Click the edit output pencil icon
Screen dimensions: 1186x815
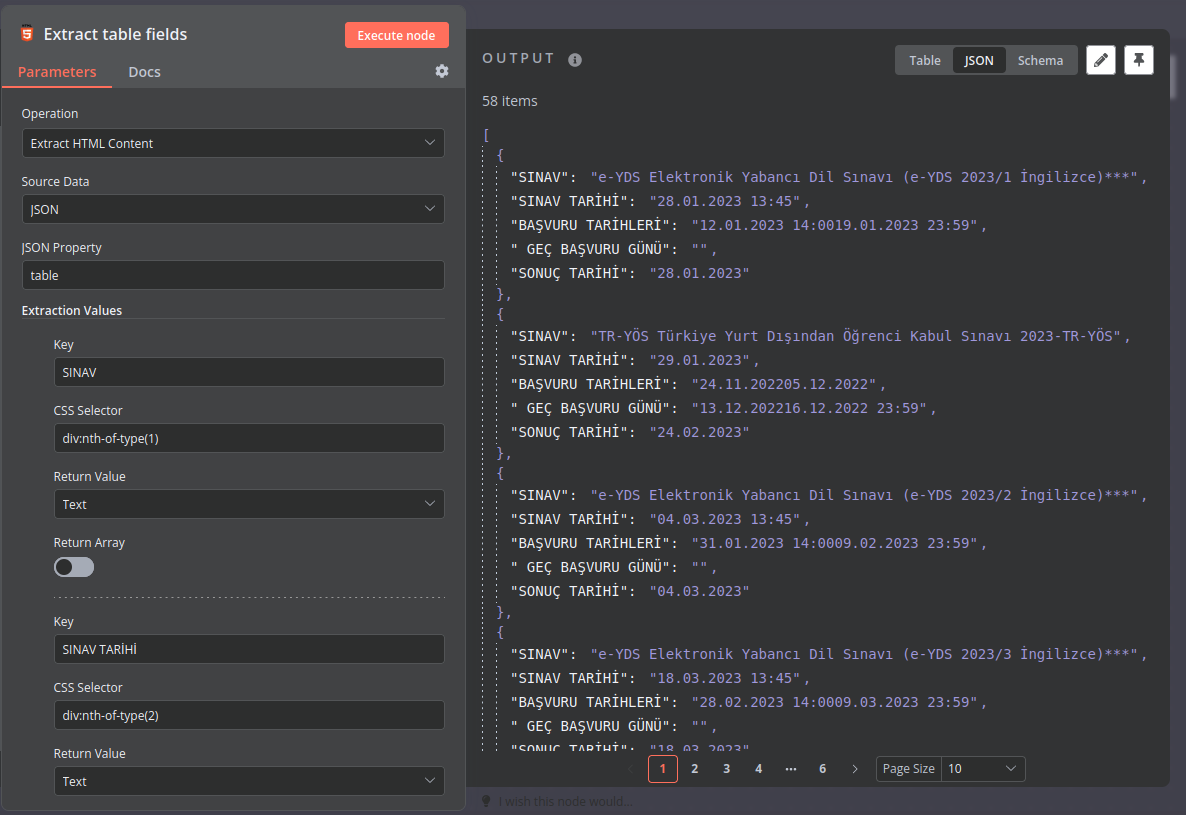[1100, 60]
